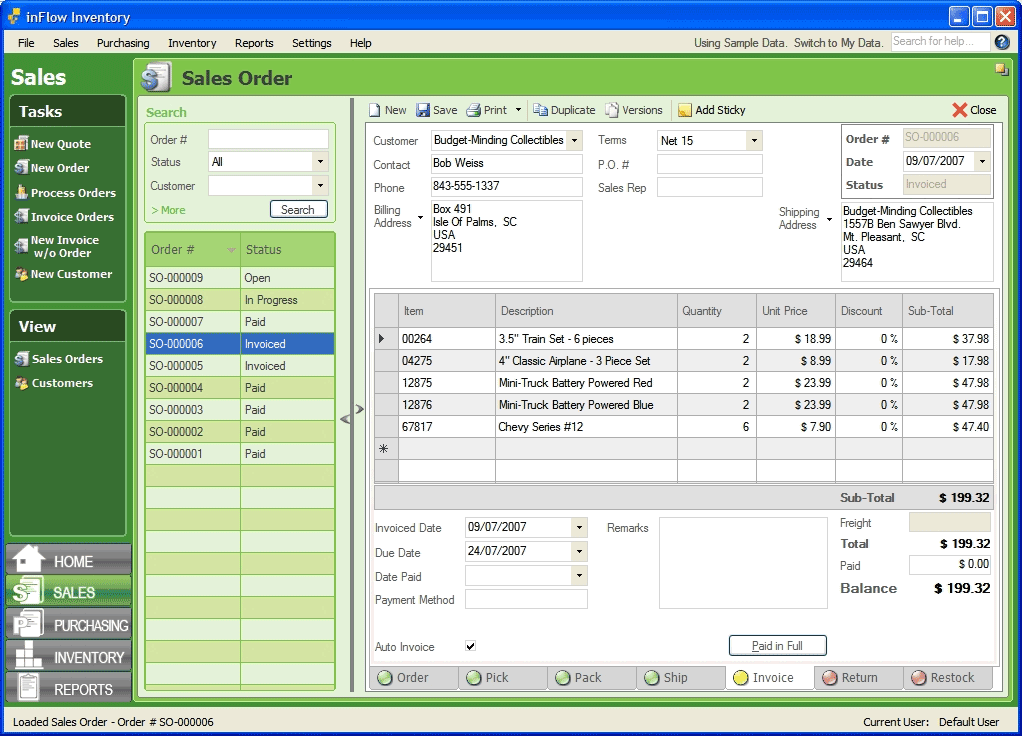This screenshot has width=1022, height=736.
Task: Click the Search button
Action: 298,210
